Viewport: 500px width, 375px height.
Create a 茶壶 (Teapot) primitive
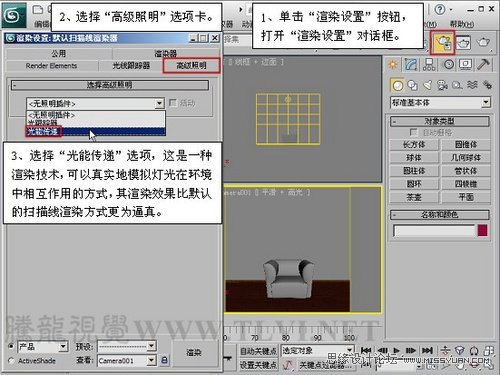click(x=414, y=197)
